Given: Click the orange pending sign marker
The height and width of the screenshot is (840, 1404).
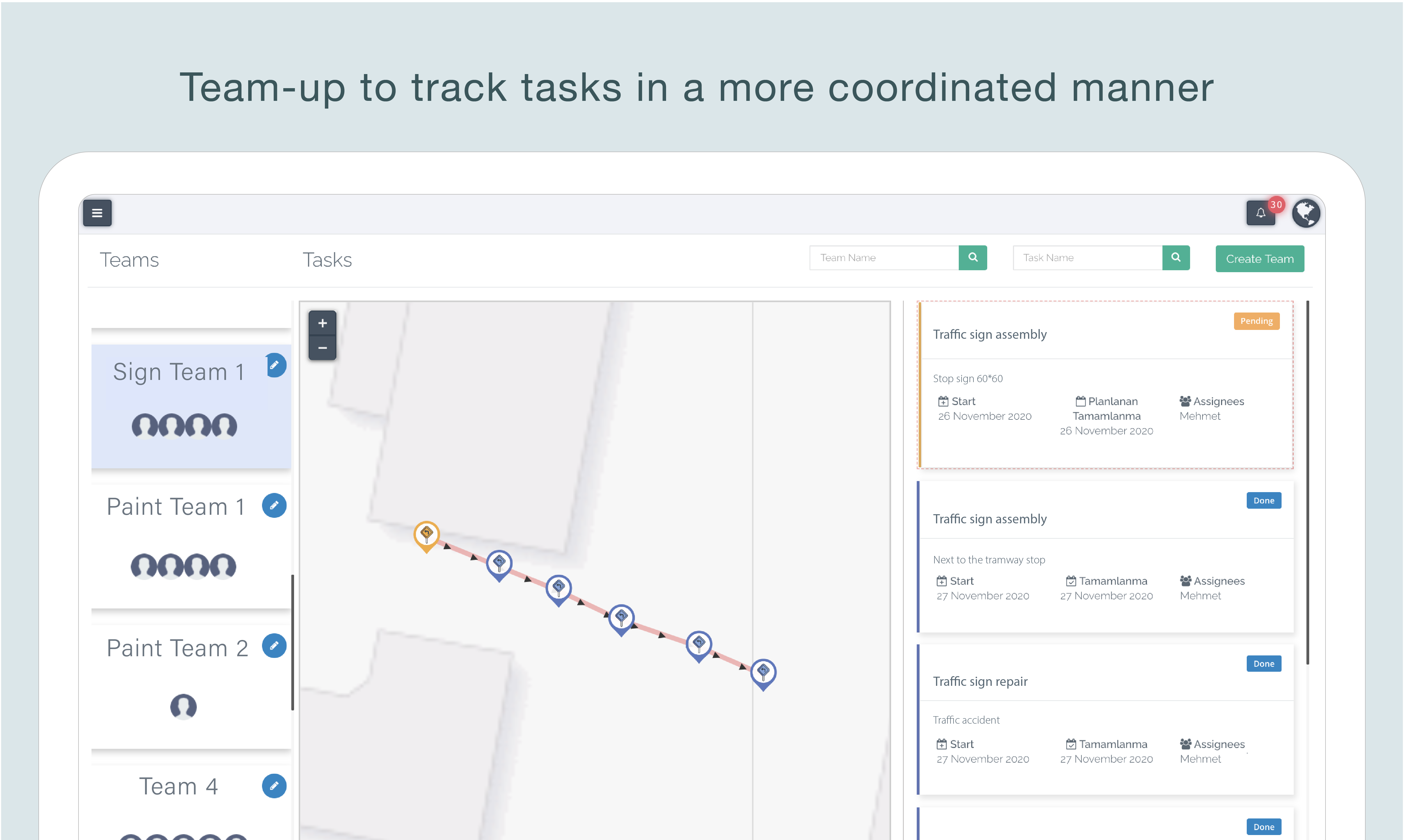Looking at the screenshot, I should tap(426, 534).
